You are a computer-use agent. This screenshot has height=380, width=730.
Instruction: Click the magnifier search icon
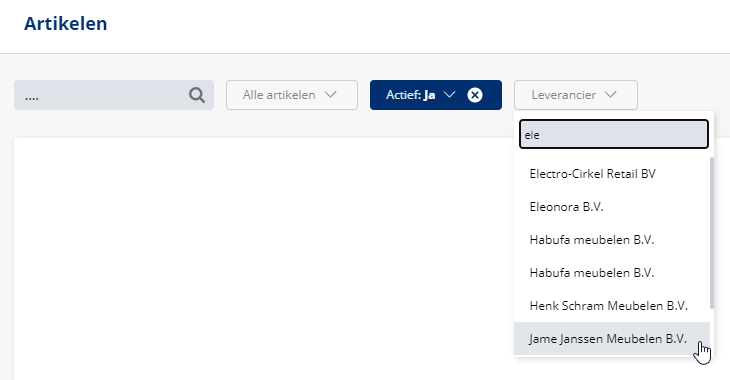click(197, 95)
